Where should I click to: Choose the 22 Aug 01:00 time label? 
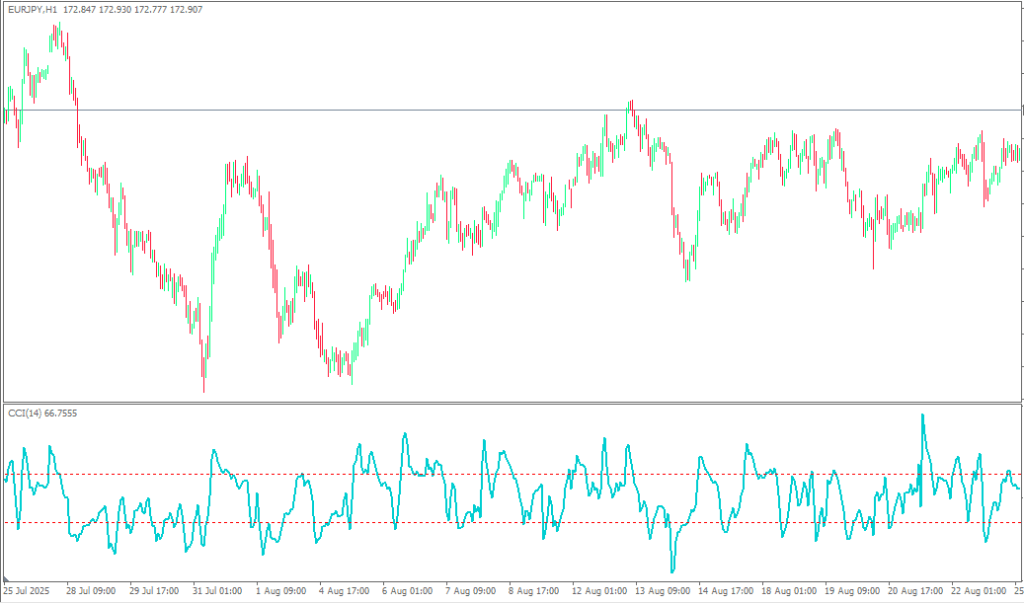[x=977, y=591]
